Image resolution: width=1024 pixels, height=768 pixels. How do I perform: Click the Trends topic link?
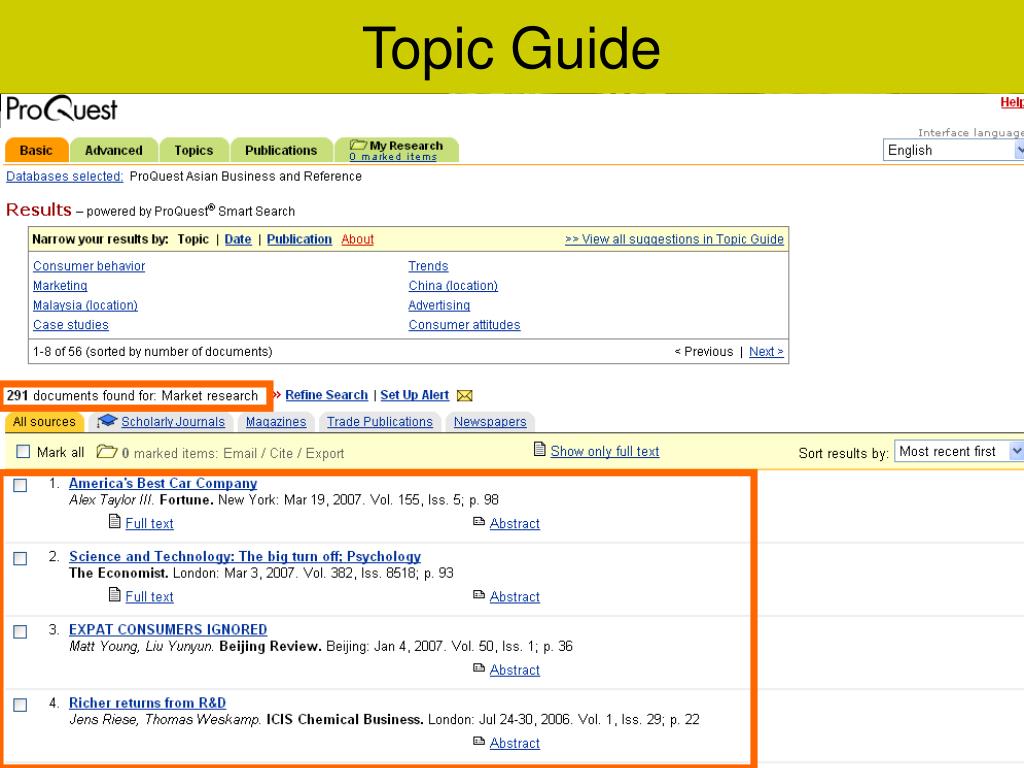coord(428,266)
